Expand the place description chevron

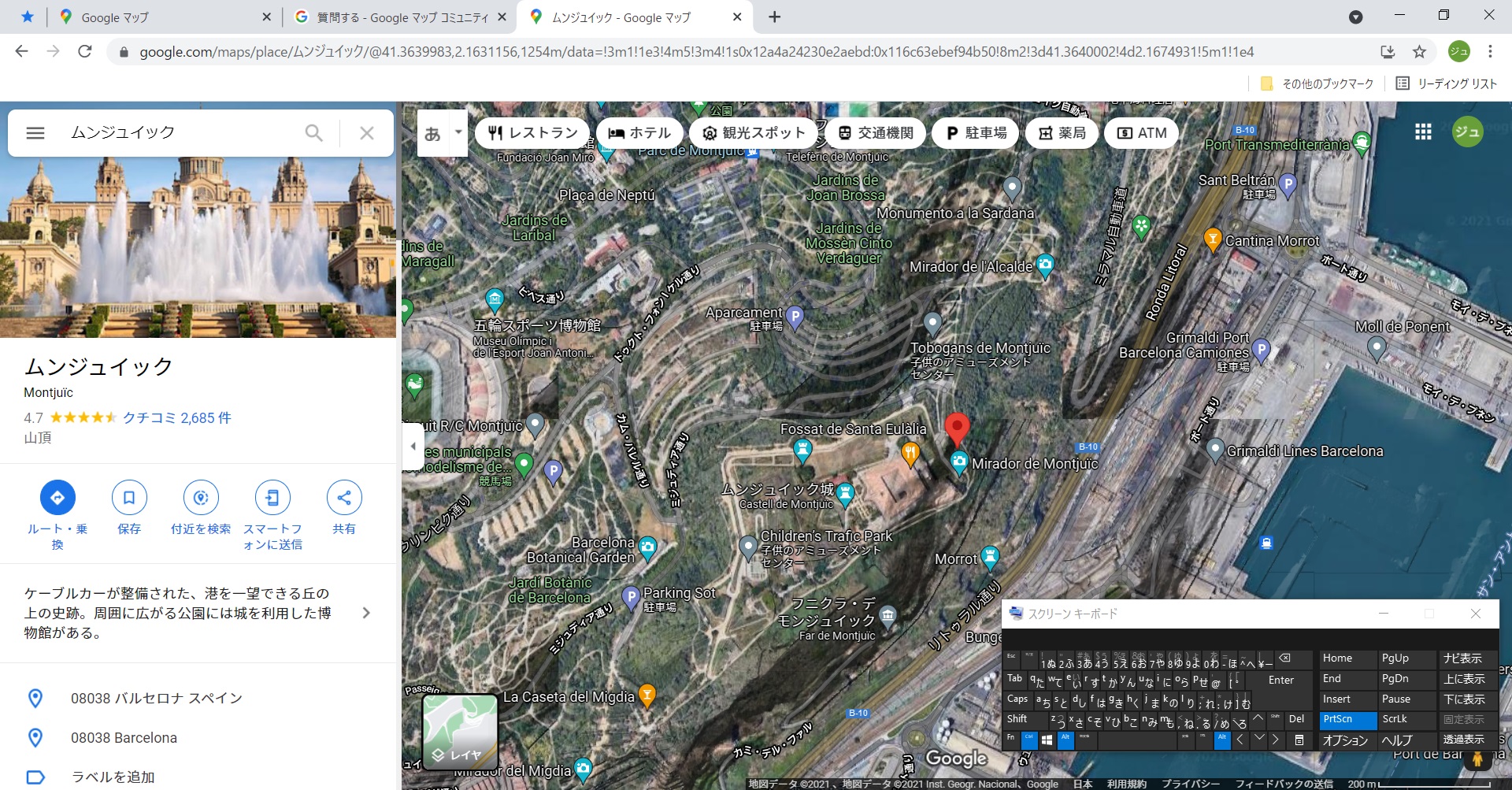coord(366,613)
